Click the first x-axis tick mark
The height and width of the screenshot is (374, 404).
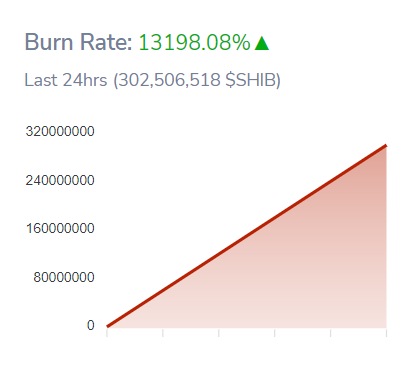107,332
